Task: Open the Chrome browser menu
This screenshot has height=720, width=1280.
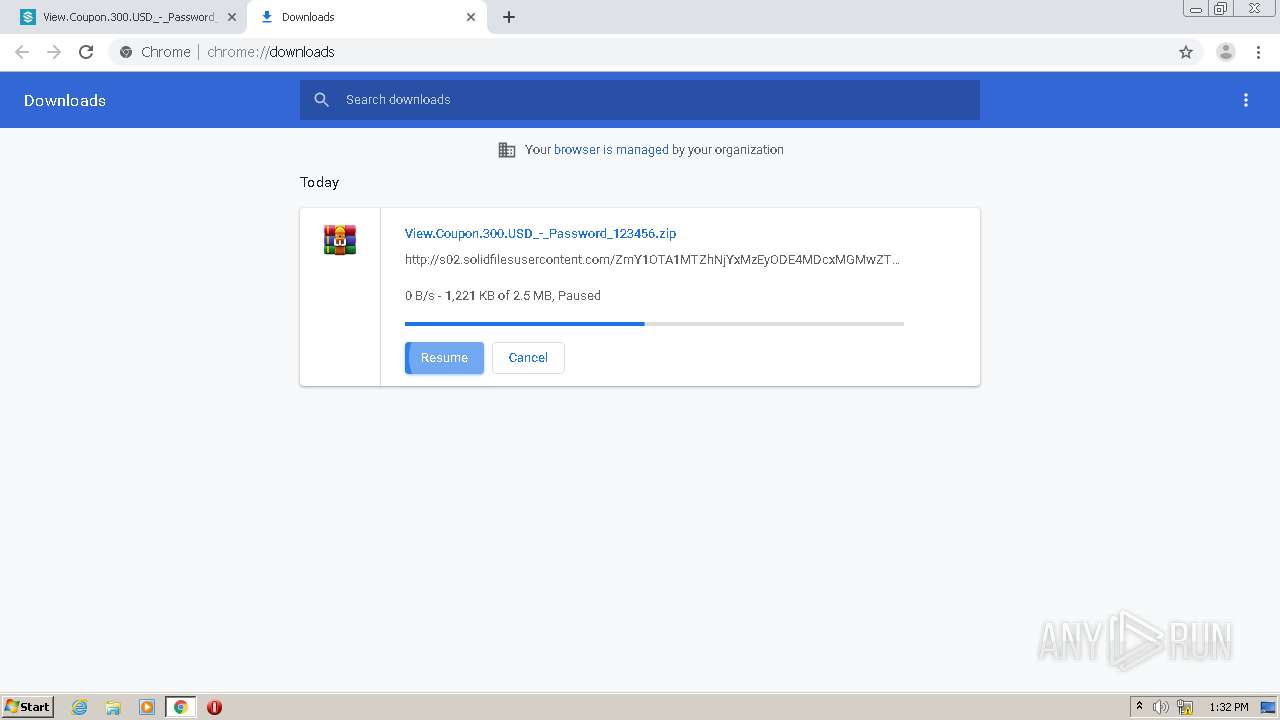Action: click(x=1259, y=52)
